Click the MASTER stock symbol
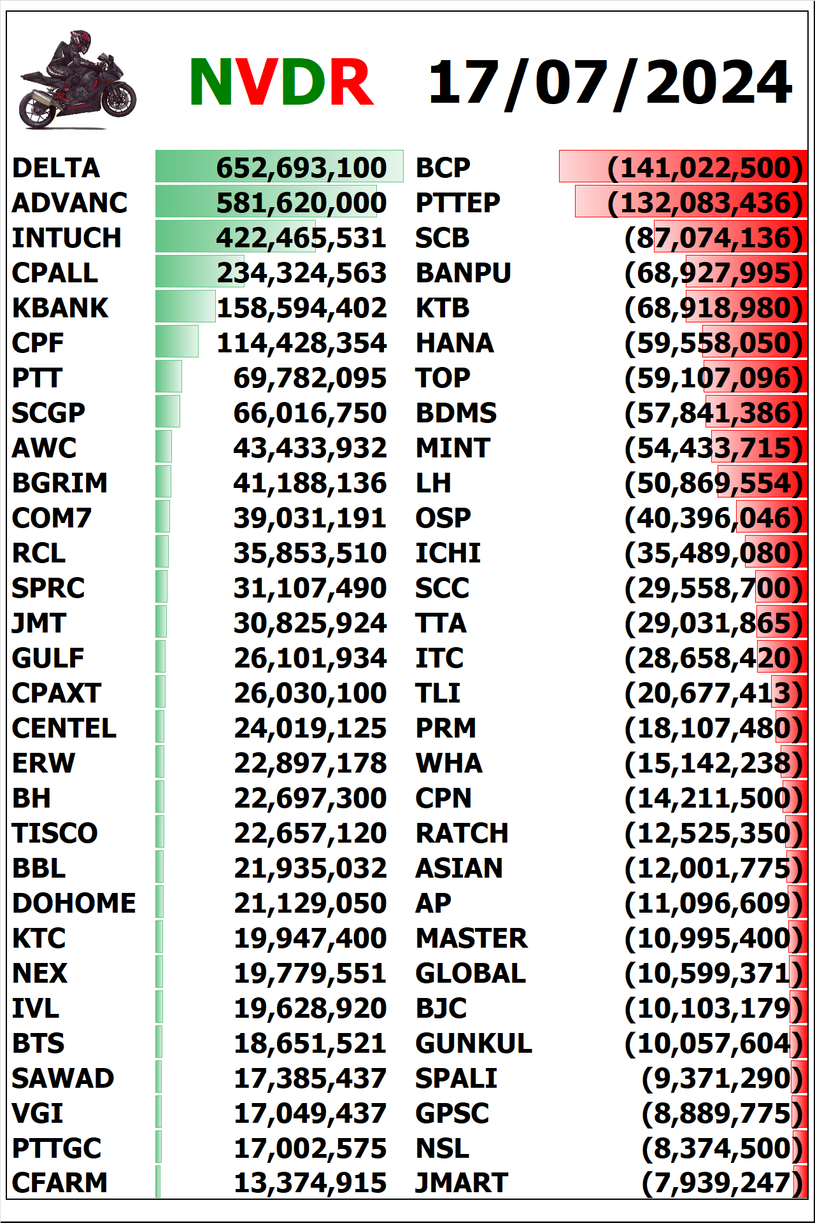815x1223 pixels. click(471, 938)
